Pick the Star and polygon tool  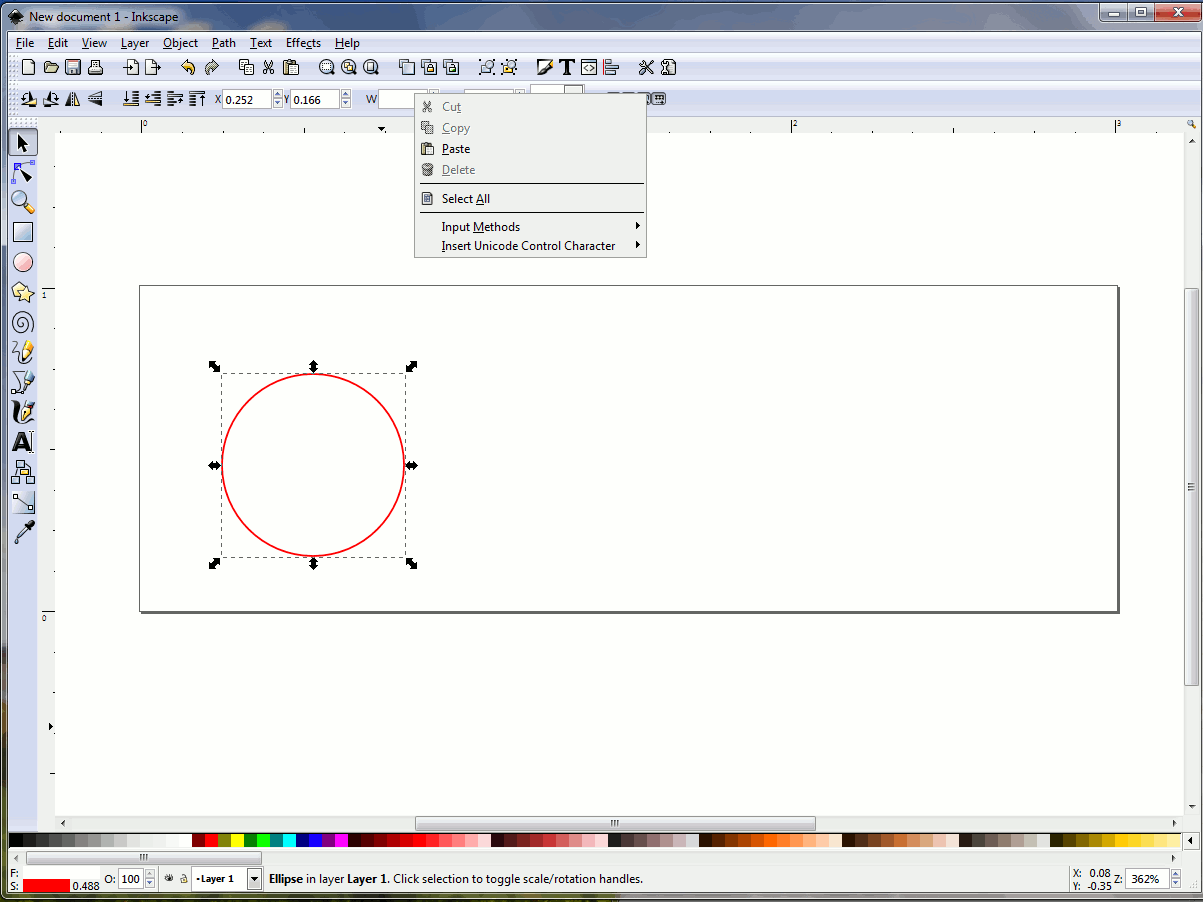pos(23,292)
